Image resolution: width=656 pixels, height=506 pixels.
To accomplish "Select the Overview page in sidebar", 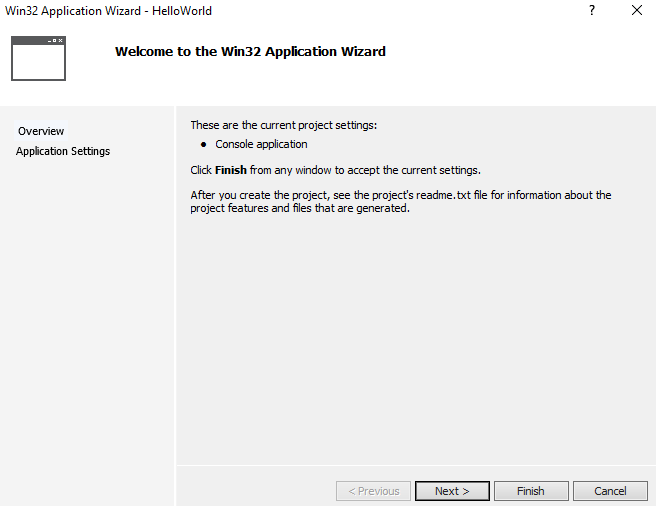I will [41, 131].
